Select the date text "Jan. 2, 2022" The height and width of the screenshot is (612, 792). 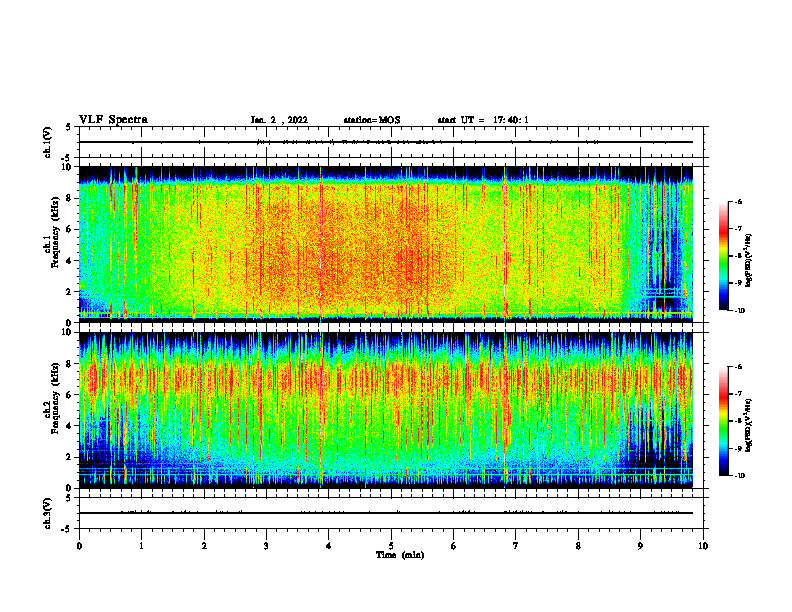click(279, 120)
